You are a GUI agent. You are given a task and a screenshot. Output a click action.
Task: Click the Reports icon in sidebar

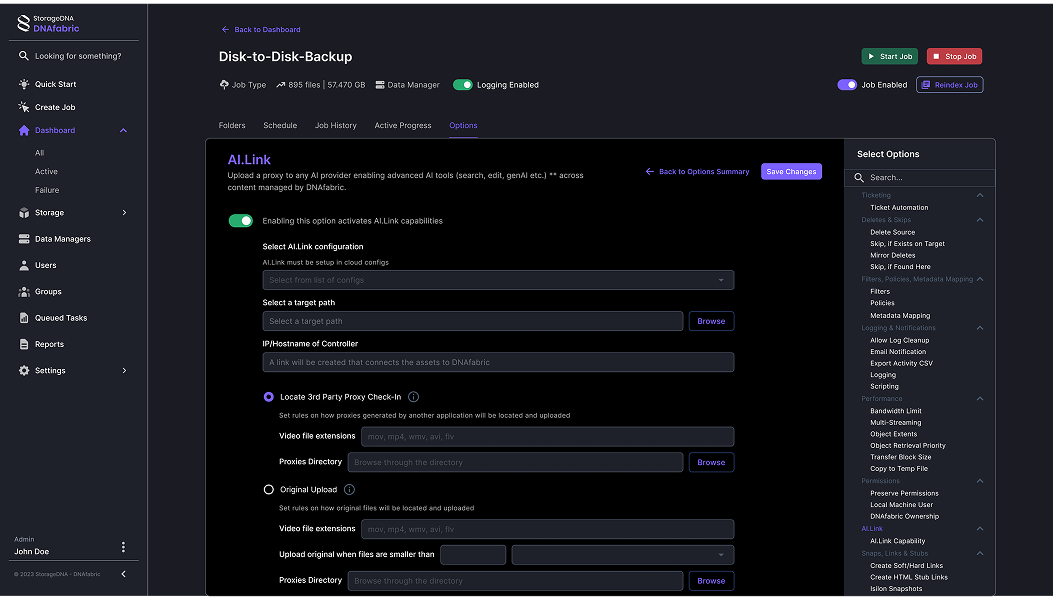click(x=24, y=344)
